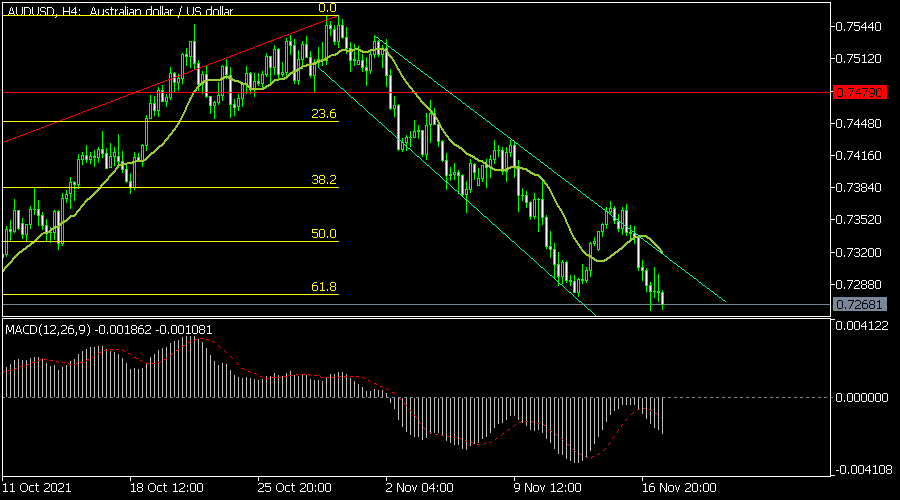Click the 0.73840 price axis value
Viewport: 900px width, 500px height.
(x=859, y=188)
